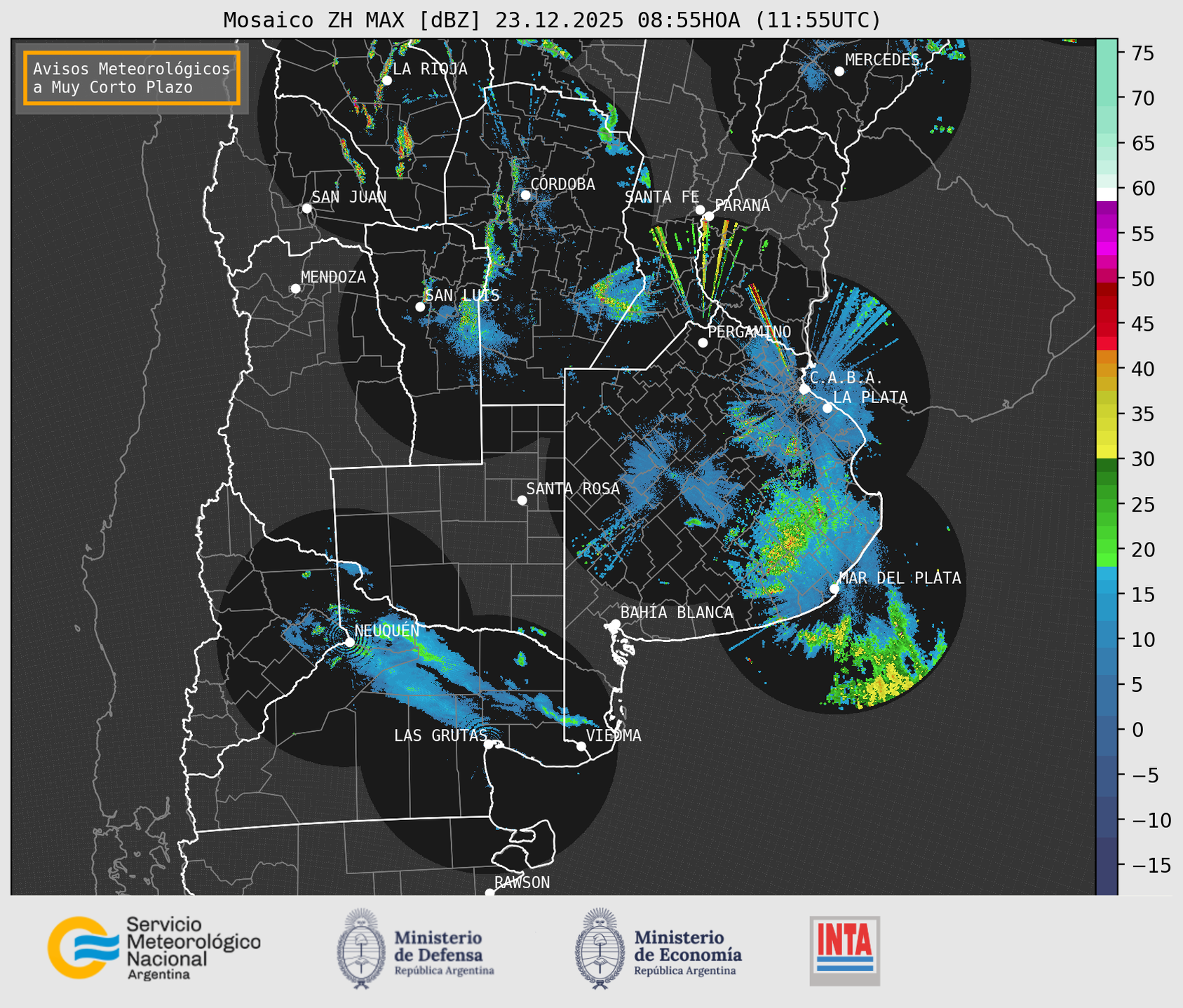Click the INTA logo

tap(844, 951)
